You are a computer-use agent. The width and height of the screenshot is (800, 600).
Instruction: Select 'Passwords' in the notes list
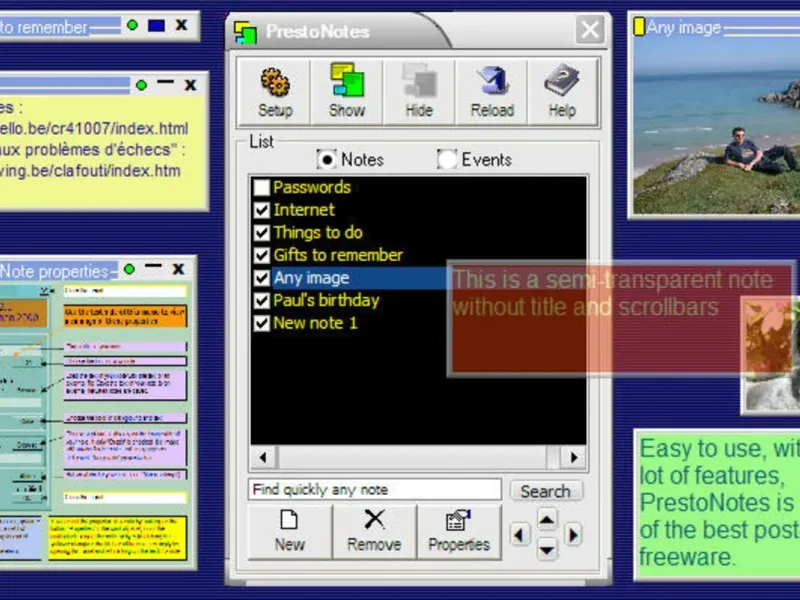[312, 187]
